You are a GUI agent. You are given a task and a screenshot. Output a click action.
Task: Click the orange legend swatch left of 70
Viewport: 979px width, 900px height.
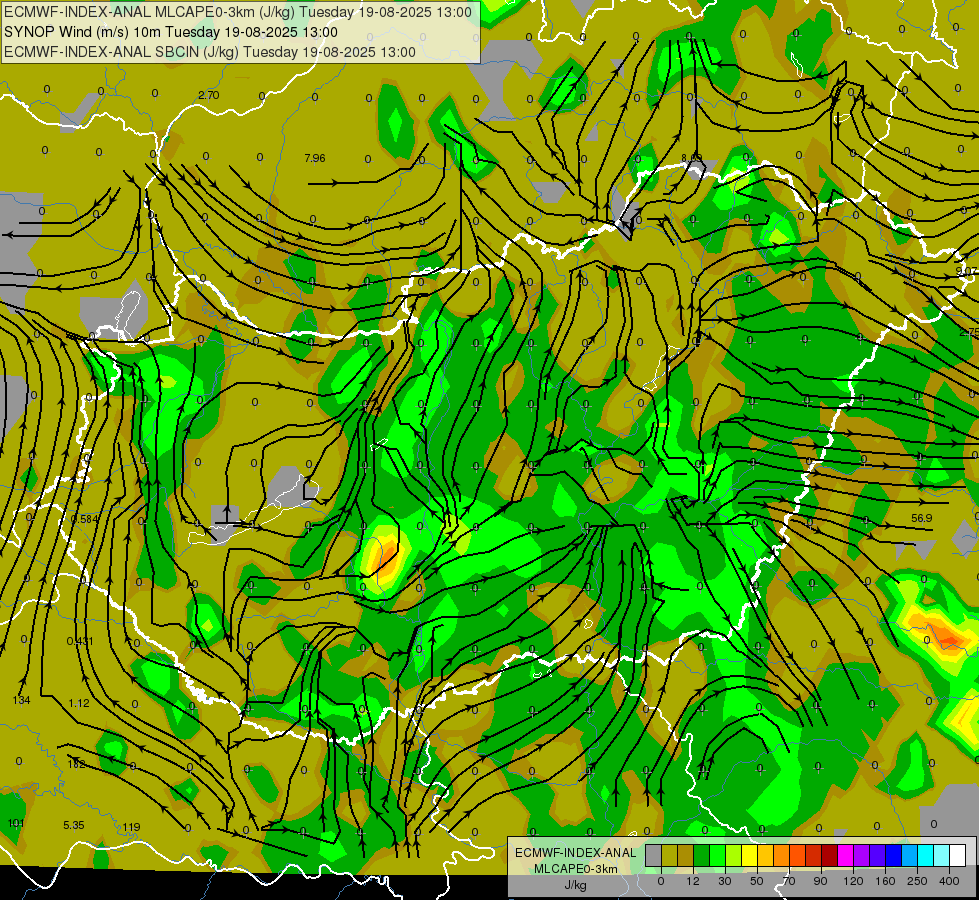coord(782,855)
